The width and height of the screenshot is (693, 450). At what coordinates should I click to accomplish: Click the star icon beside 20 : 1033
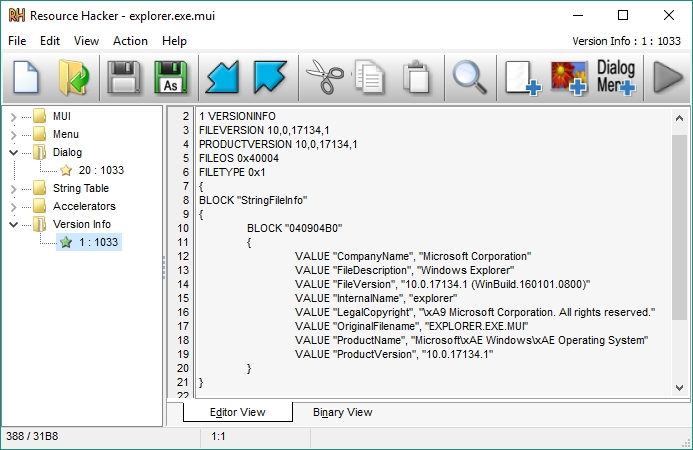(66, 170)
